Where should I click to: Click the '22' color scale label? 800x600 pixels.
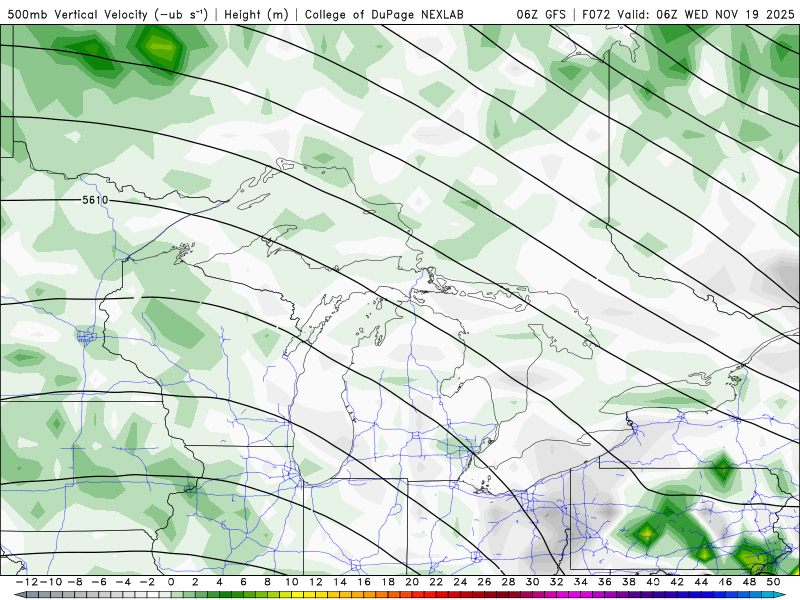click(x=436, y=582)
